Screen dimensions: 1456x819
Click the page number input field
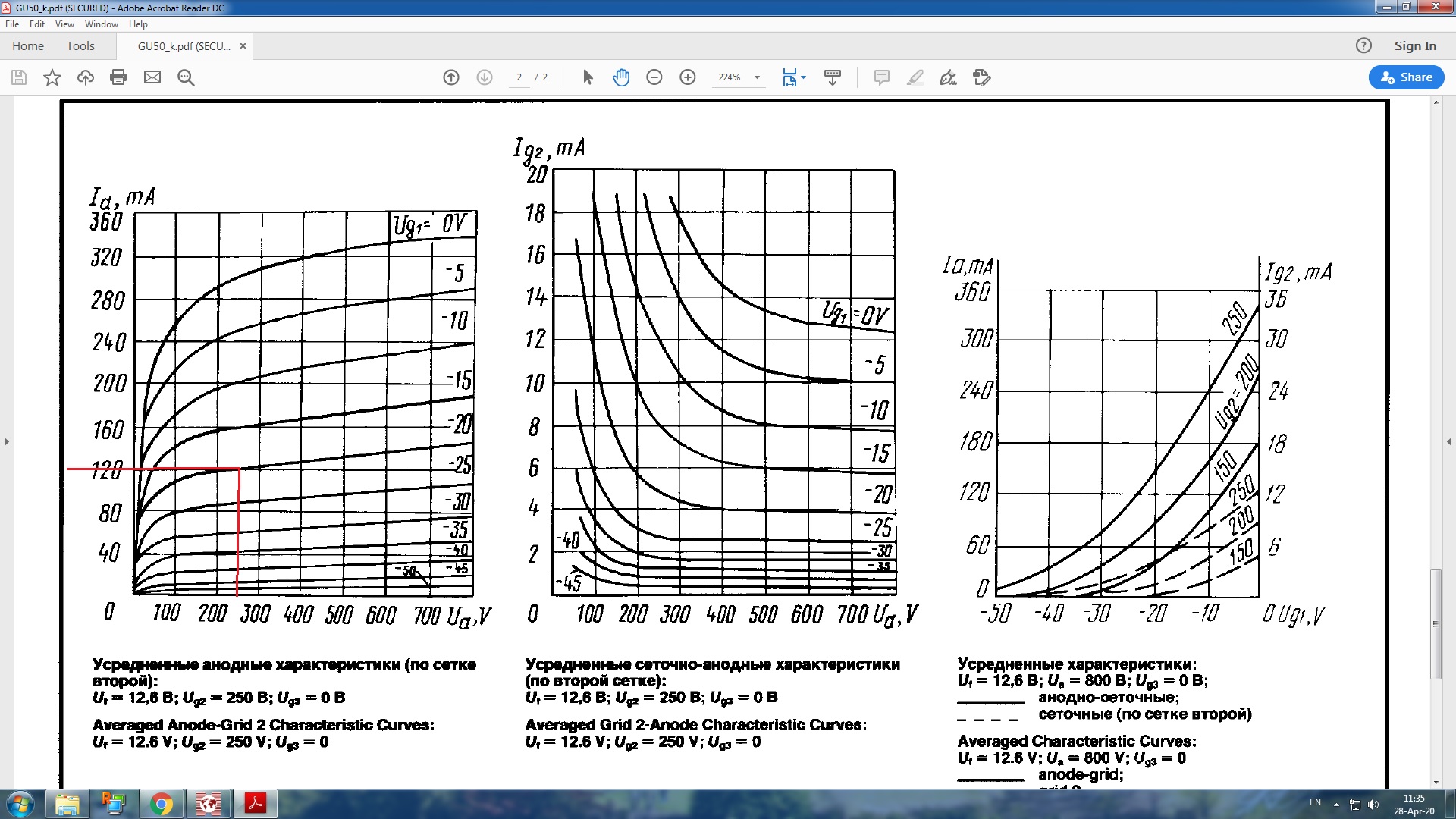click(x=519, y=77)
